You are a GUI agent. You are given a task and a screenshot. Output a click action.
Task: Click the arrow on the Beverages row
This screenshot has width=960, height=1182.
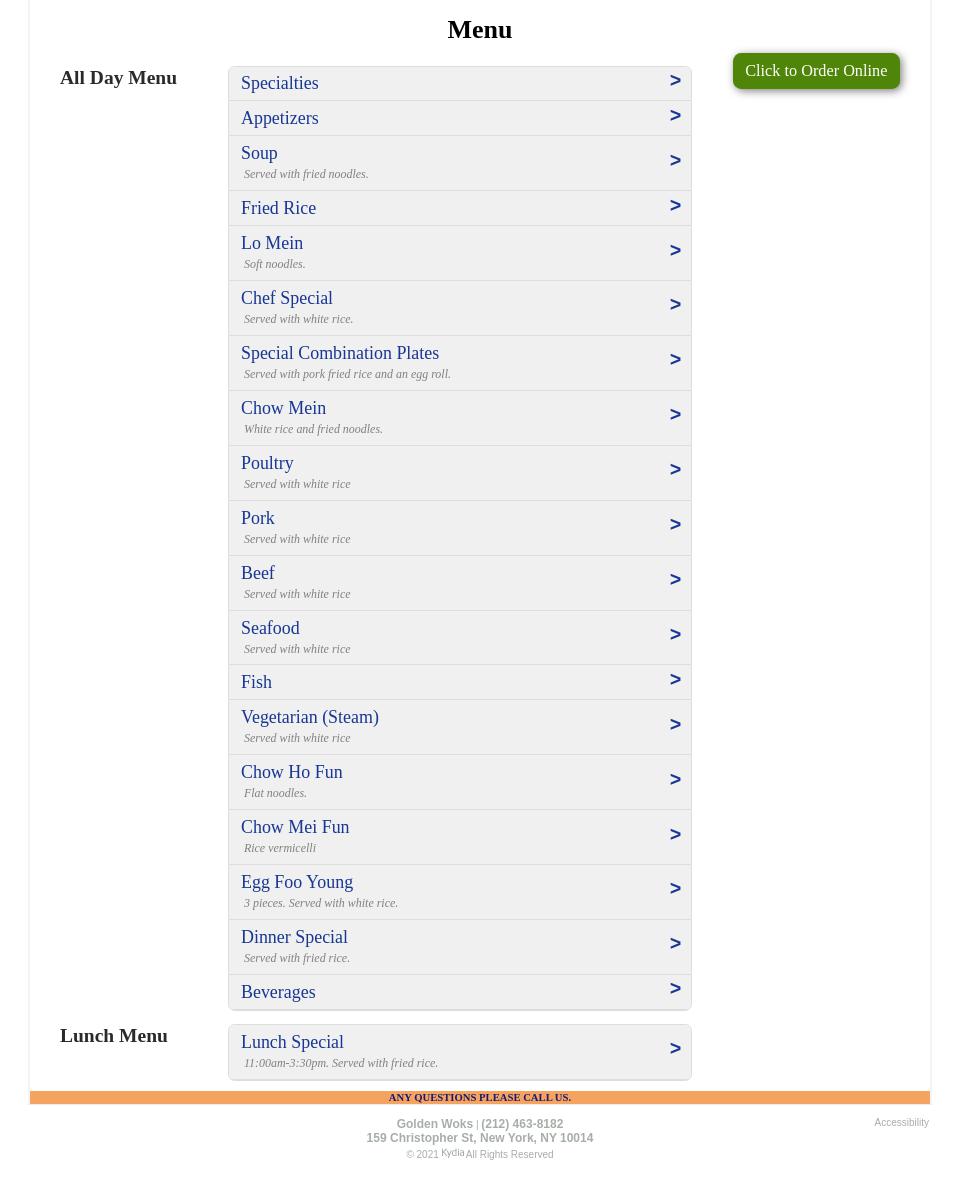674,989
